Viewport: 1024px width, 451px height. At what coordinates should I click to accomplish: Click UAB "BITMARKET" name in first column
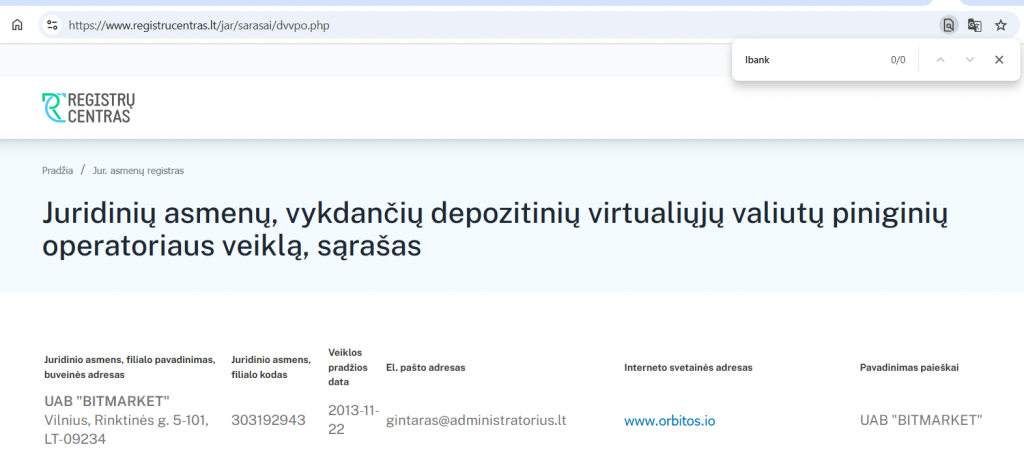click(107, 400)
